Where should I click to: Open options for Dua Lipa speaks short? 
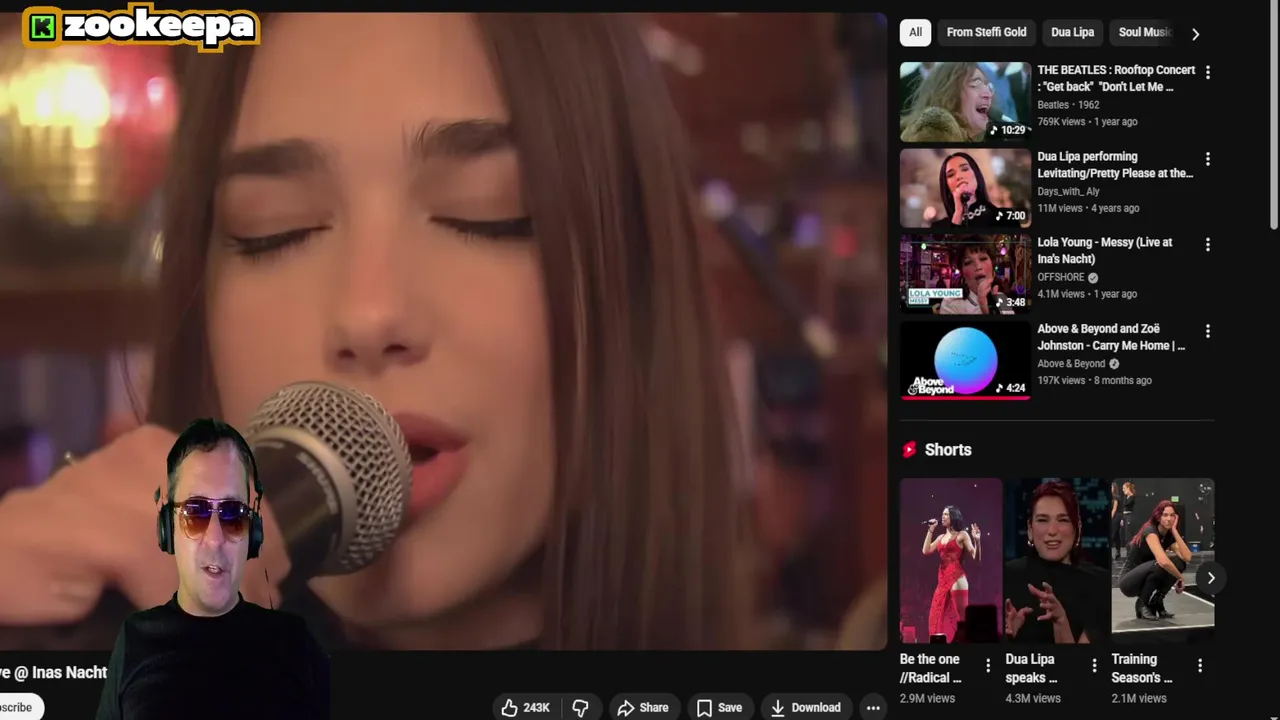coord(1094,665)
